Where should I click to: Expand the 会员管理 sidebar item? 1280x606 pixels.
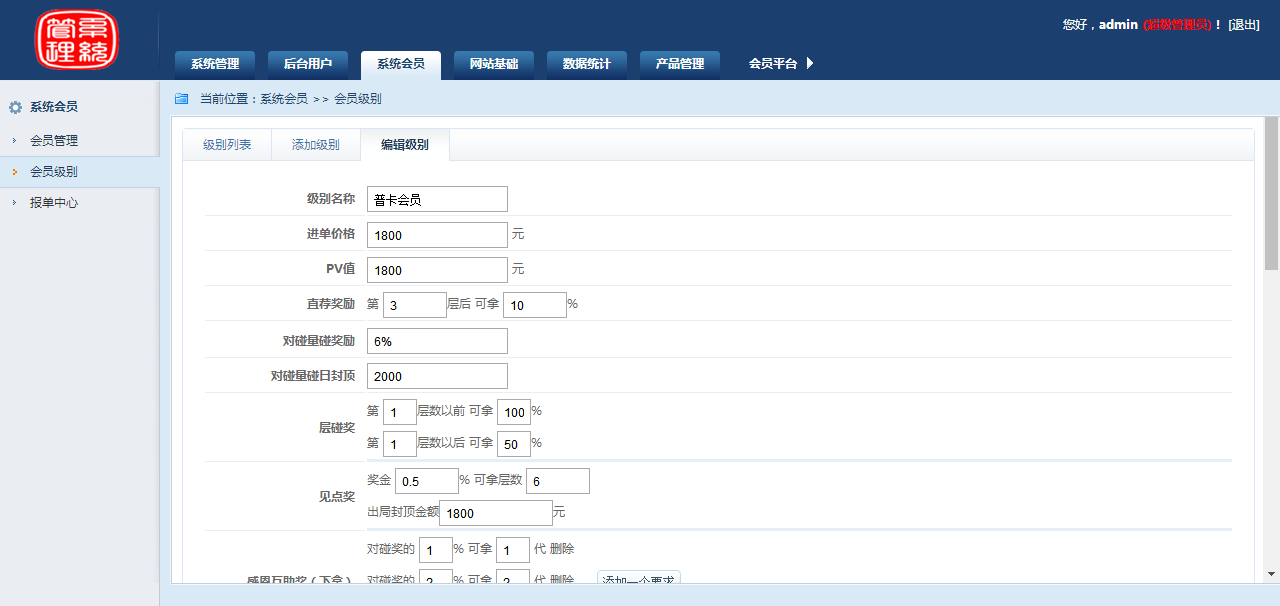coord(54,141)
